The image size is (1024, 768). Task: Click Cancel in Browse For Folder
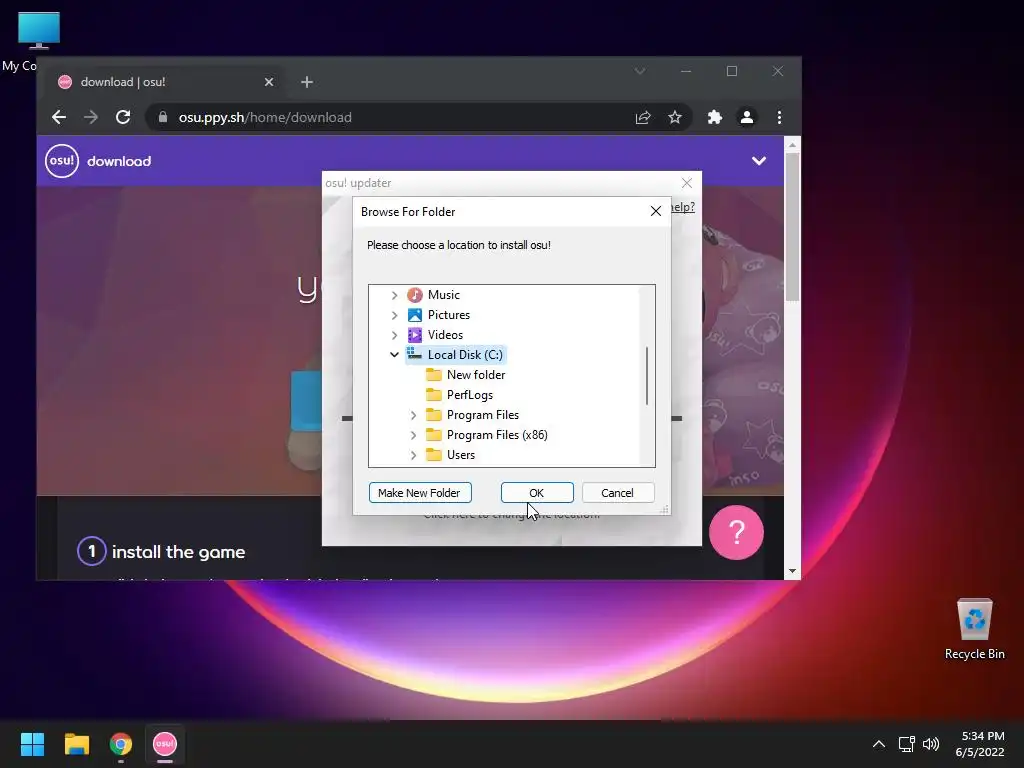tap(617, 493)
